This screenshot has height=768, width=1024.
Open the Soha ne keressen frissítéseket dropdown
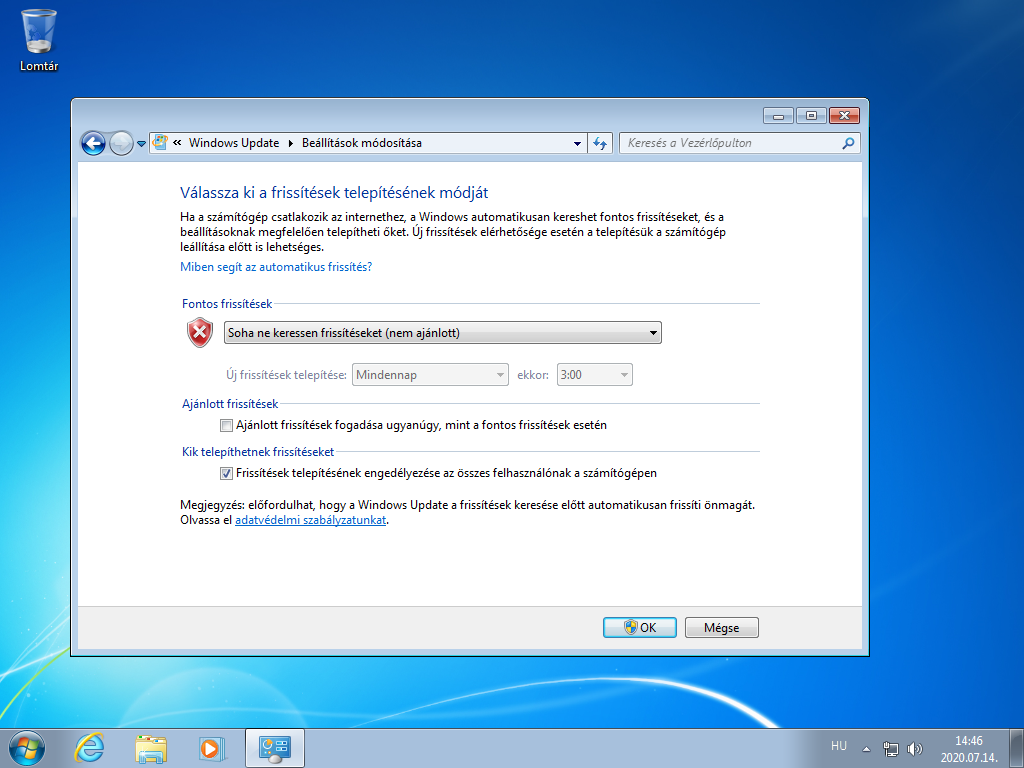click(442, 332)
